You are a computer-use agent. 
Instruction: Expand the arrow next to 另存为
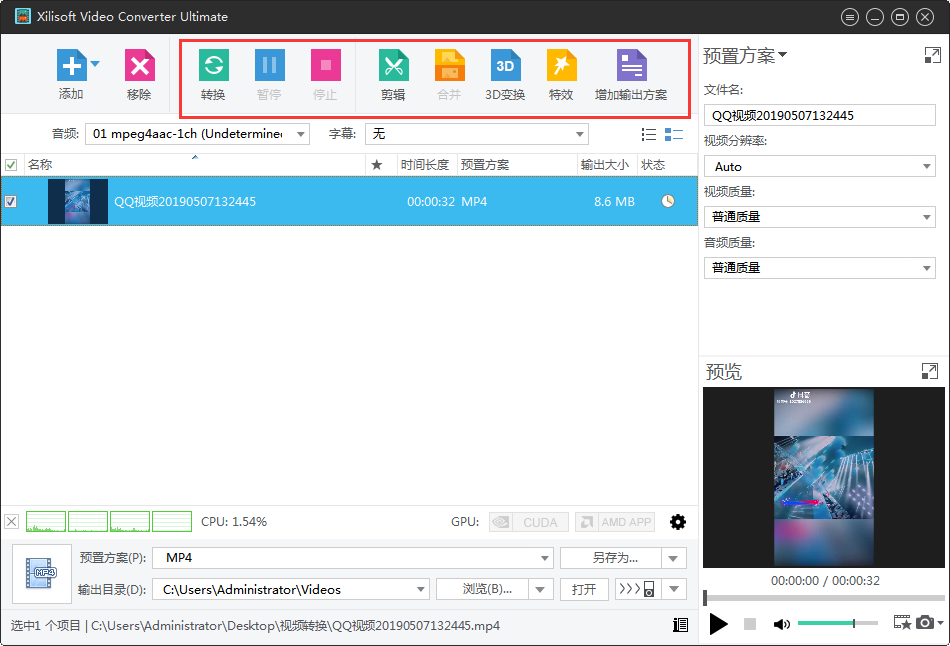tap(674, 558)
